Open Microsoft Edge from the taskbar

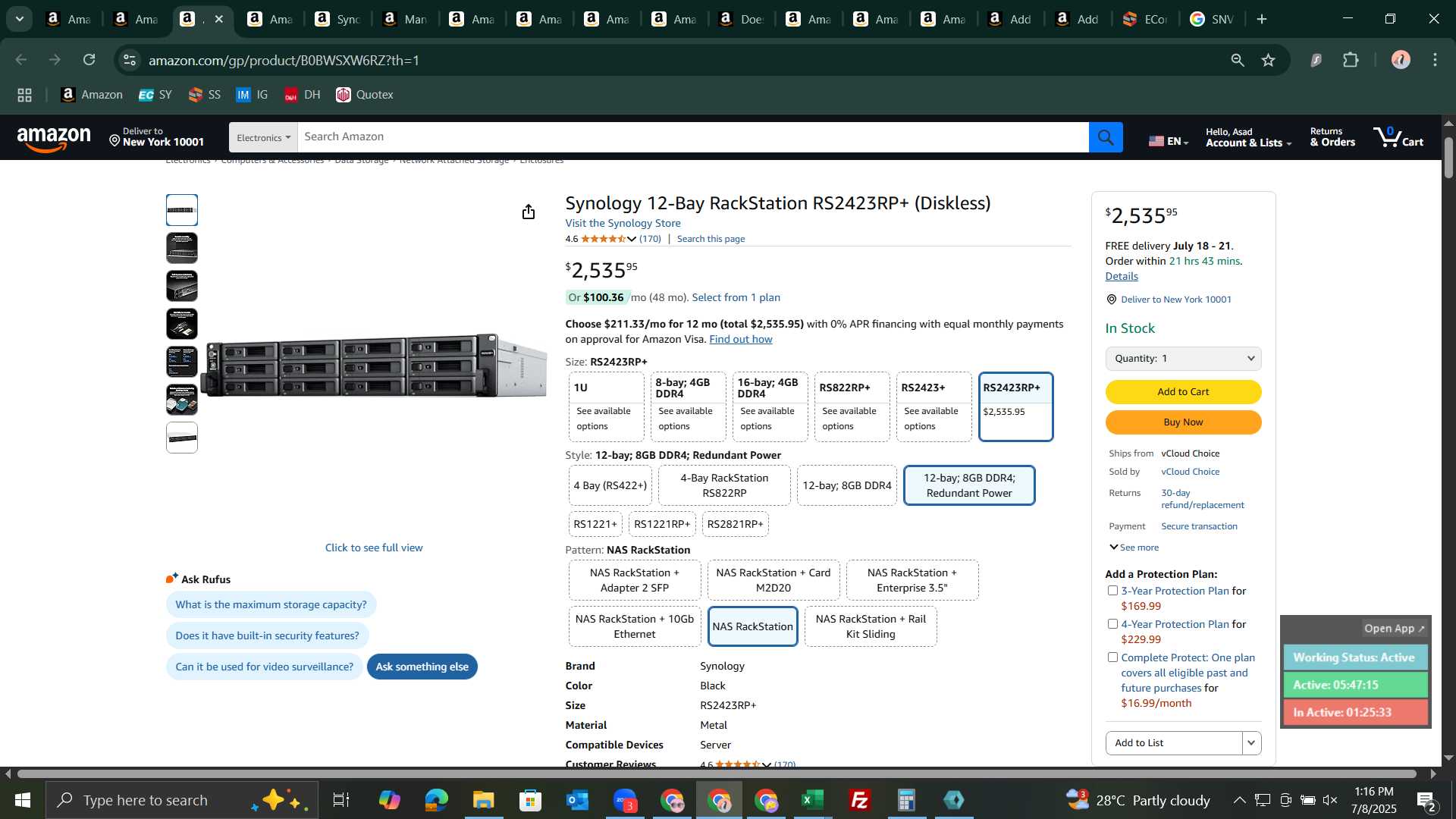coord(436,800)
